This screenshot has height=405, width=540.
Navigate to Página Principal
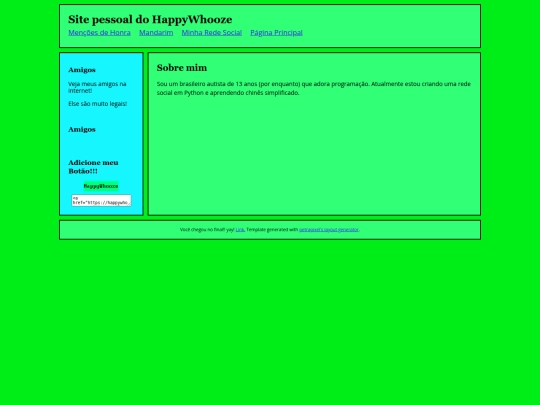click(276, 32)
